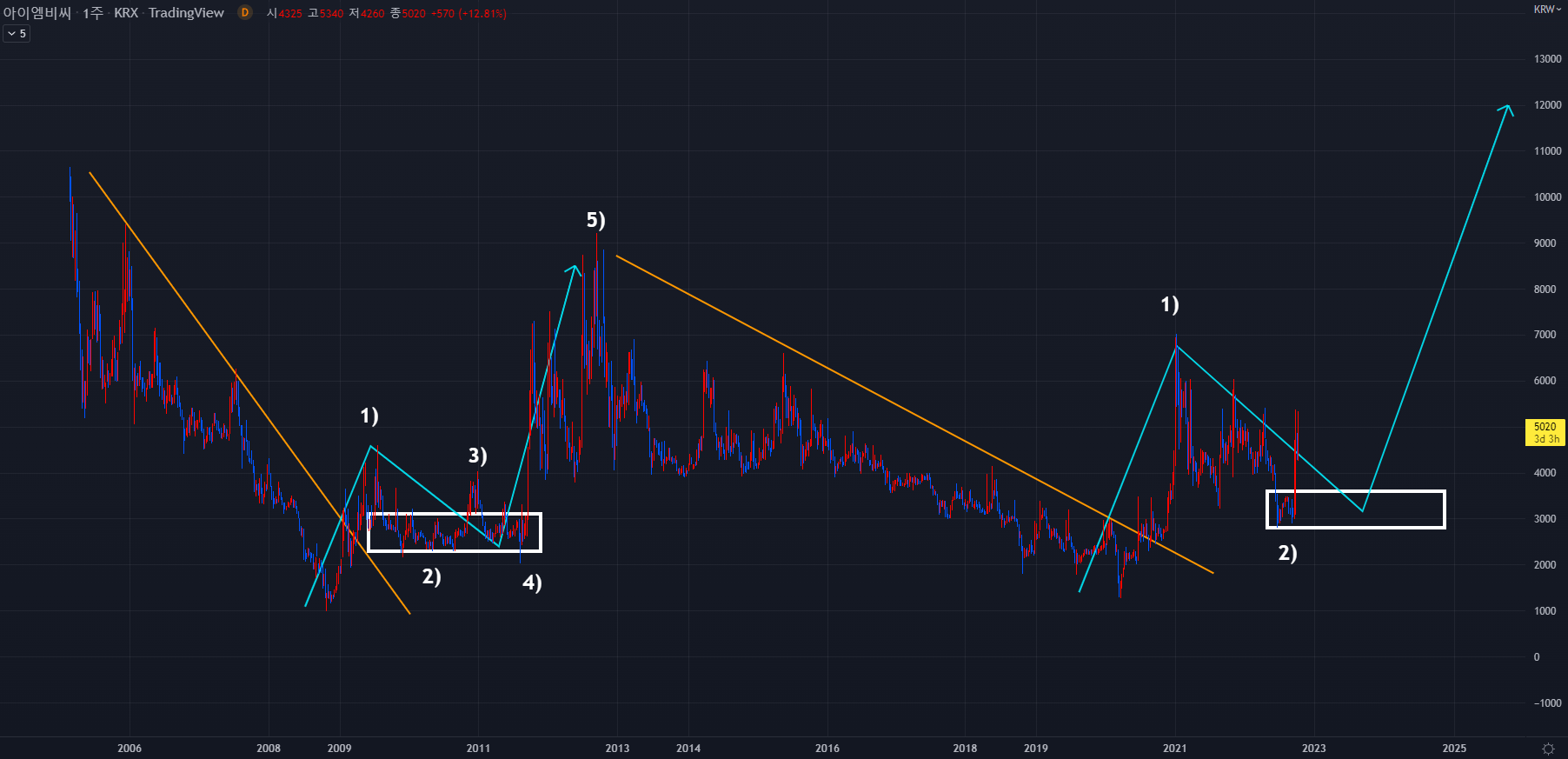Screen dimensions: 1568x759
Task: Click the 2023 label on the time axis
Action: click(1314, 749)
